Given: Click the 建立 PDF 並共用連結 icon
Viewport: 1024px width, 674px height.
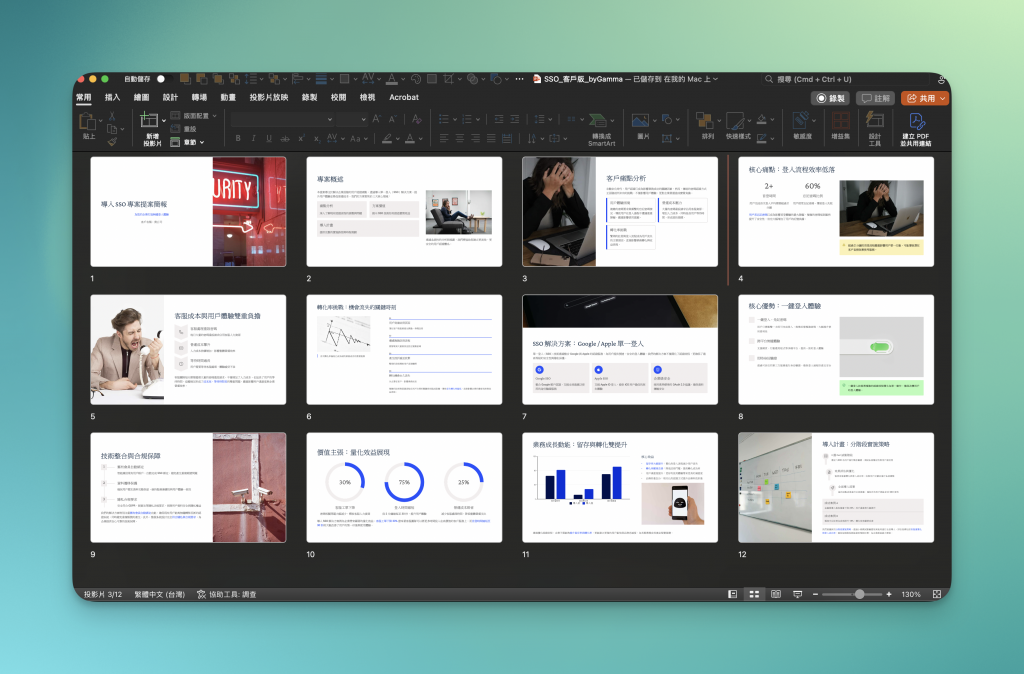Looking at the screenshot, I should tap(917, 121).
